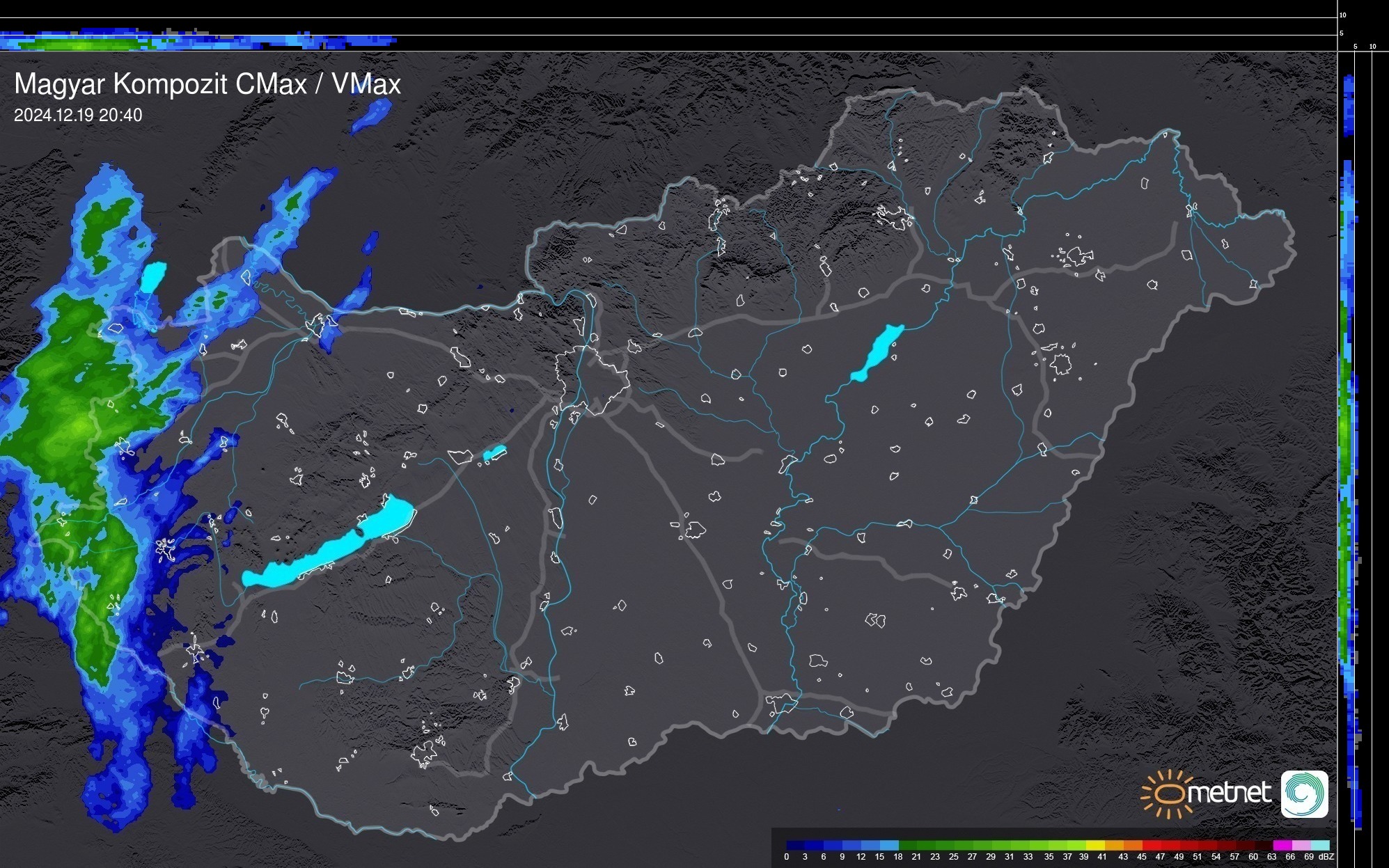Screen dimensions: 1389x868
Task: Click the teal swirl app icon
Action: 1304,794
